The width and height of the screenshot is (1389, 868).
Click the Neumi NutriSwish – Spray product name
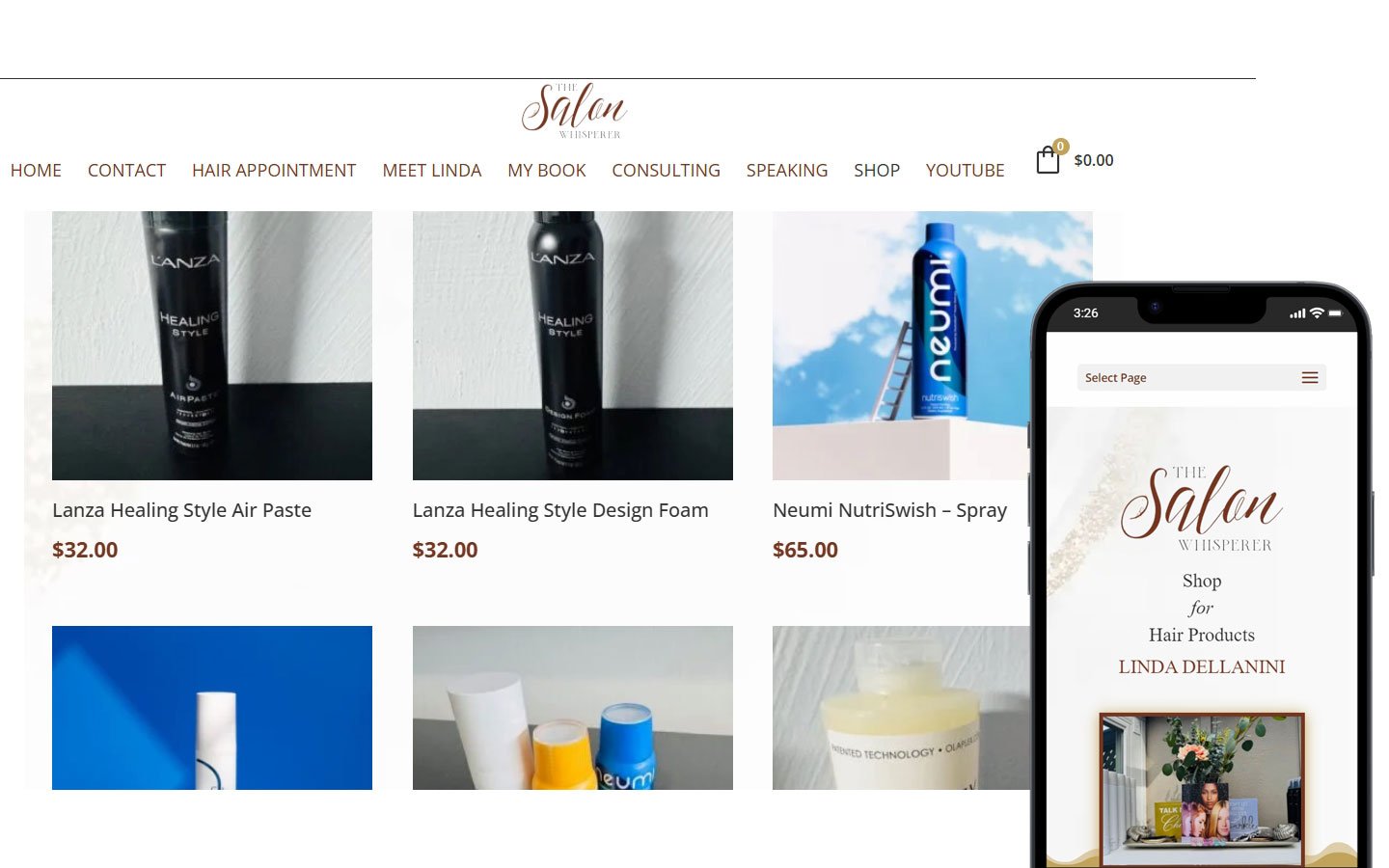(x=889, y=510)
